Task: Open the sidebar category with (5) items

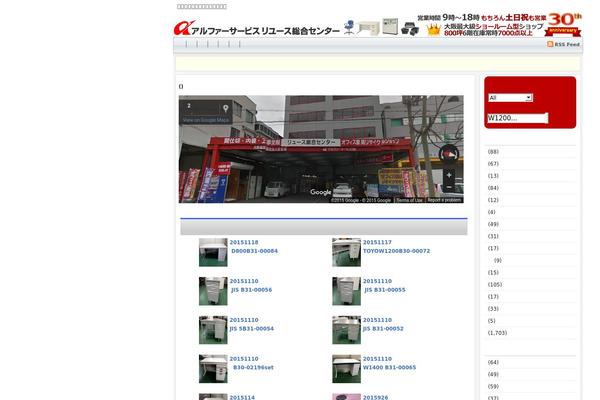Action: click(x=492, y=321)
